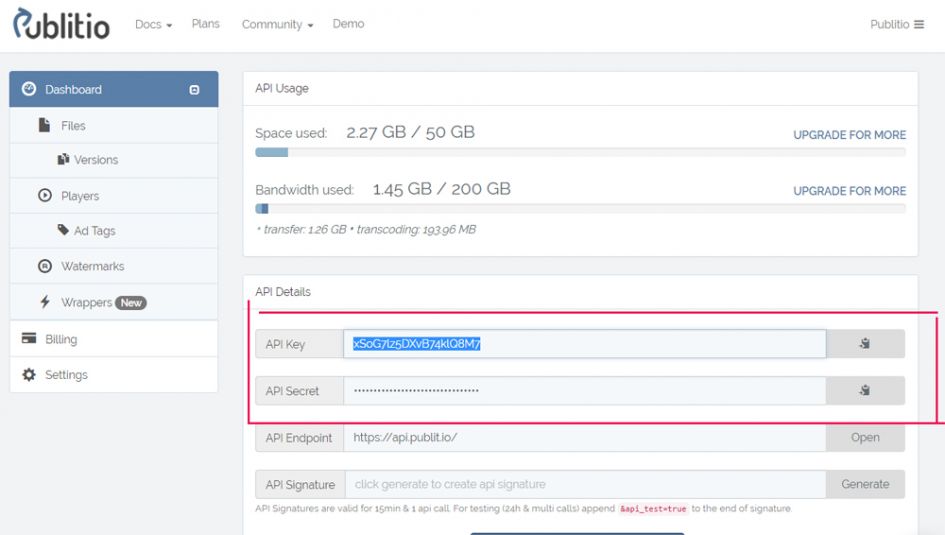Click the API Endpoint label
The width and height of the screenshot is (945, 535).
[x=298, y=438]
